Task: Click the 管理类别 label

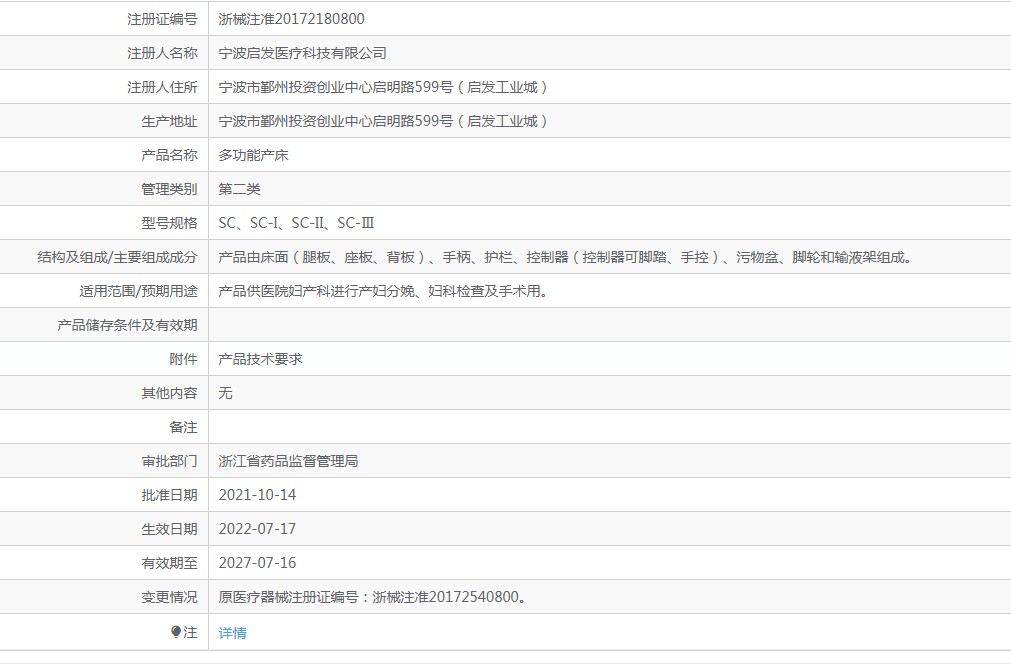Action: pos(170,190)
